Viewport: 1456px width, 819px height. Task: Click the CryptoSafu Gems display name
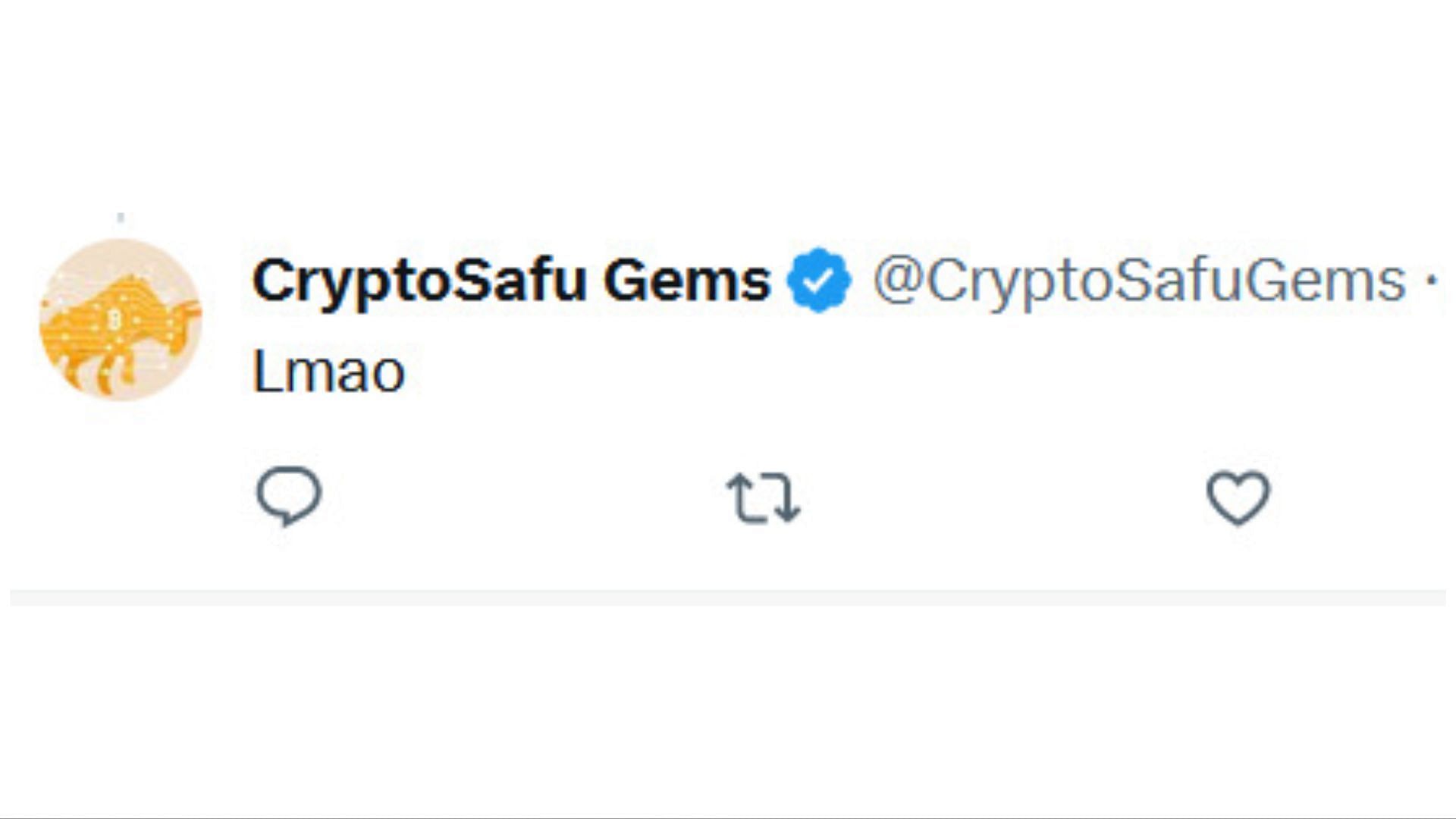[x=511, y=281]
